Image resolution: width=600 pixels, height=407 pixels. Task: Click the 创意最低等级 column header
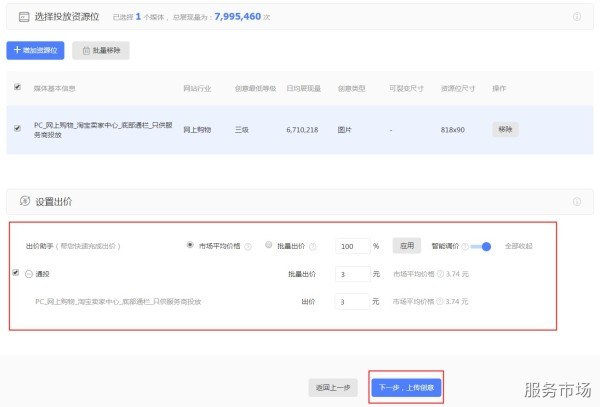coord(255,88)
